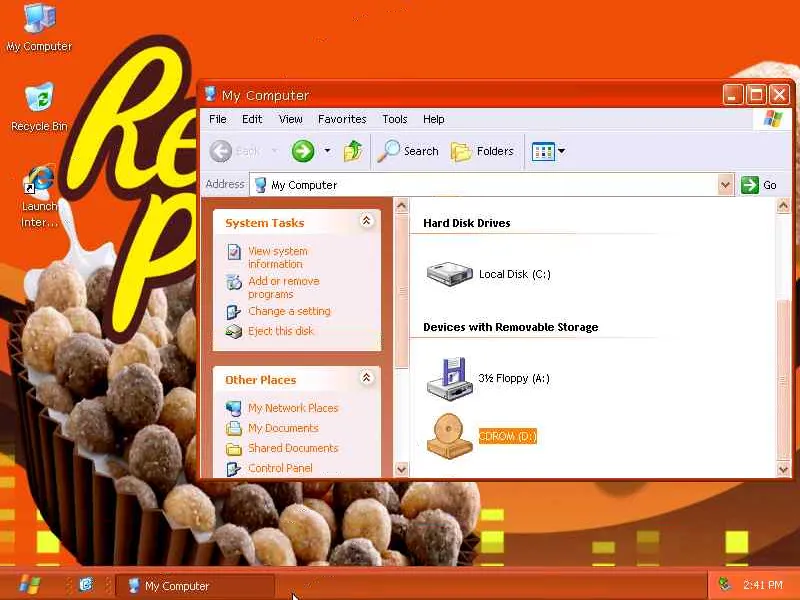Click Eject this disk link

[x=281, y=331]
